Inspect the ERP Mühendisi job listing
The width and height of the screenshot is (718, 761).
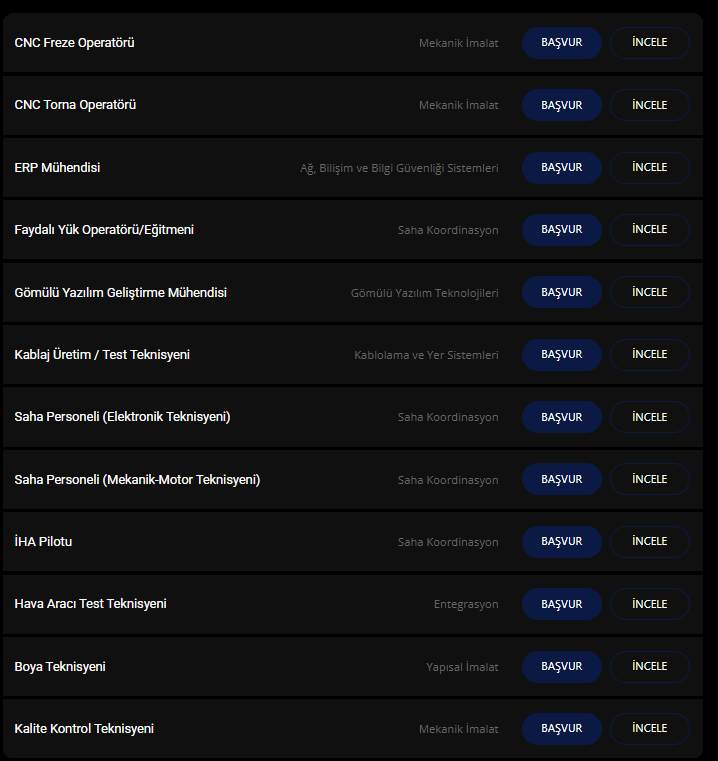(x=650, y=168)
